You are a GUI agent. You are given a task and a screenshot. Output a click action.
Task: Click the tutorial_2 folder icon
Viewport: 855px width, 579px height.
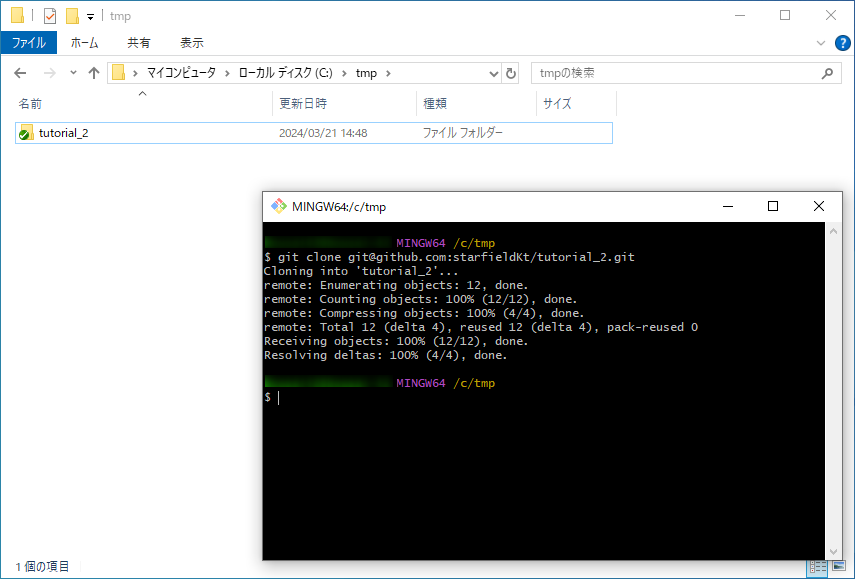click(x=25, y=133)
